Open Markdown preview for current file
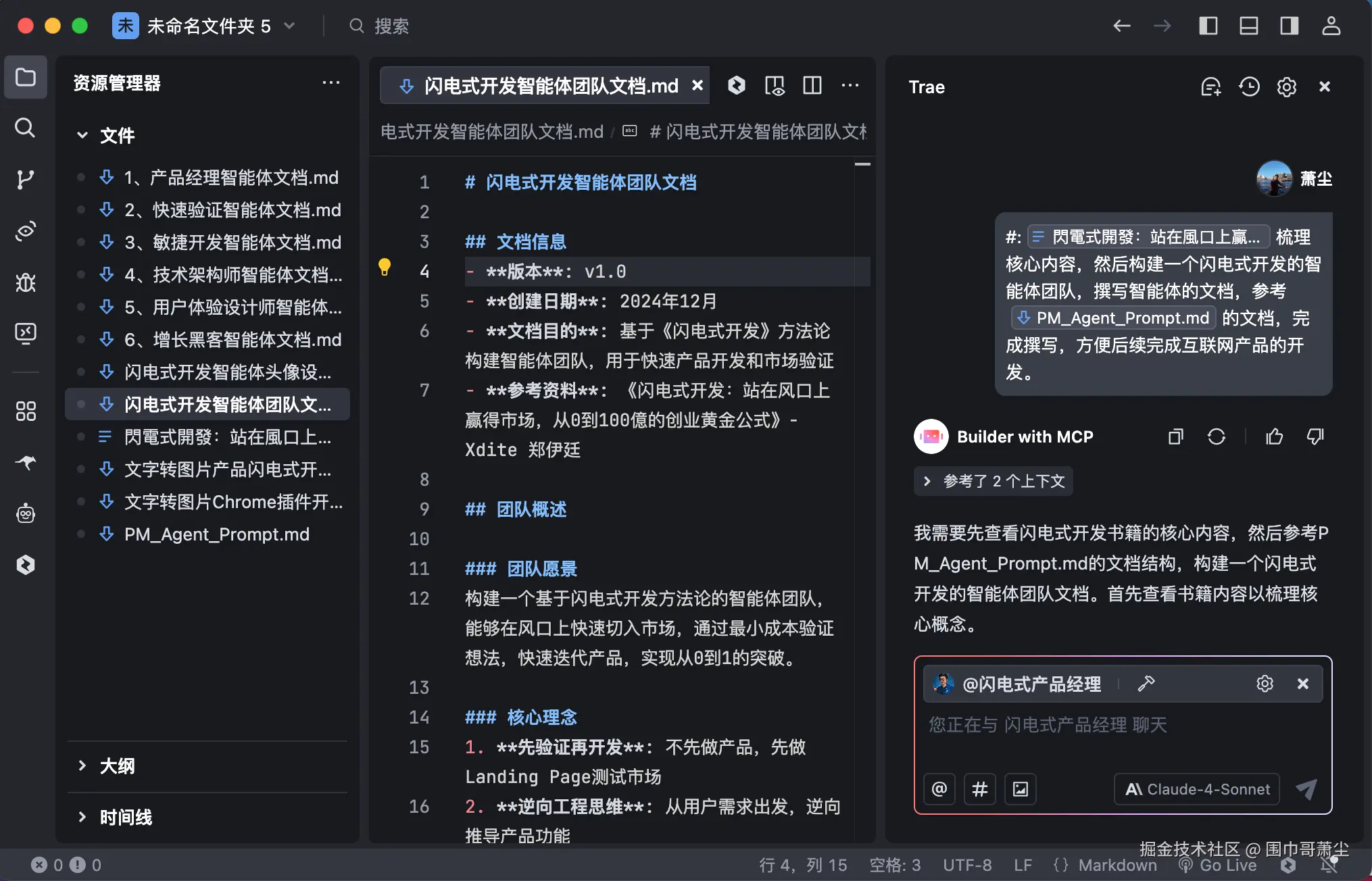The image size is (1372, 881). pyautogui.click(x=775, y=85)
